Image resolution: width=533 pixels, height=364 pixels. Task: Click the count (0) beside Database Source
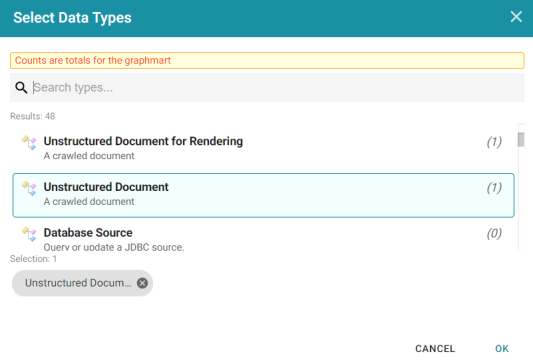coord(494,233)
